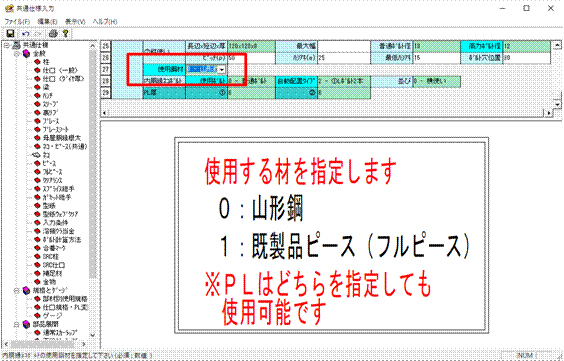564x361 pixels.
Task: Collapse the 全般 tree group
Action: click(x=17, y=54)
